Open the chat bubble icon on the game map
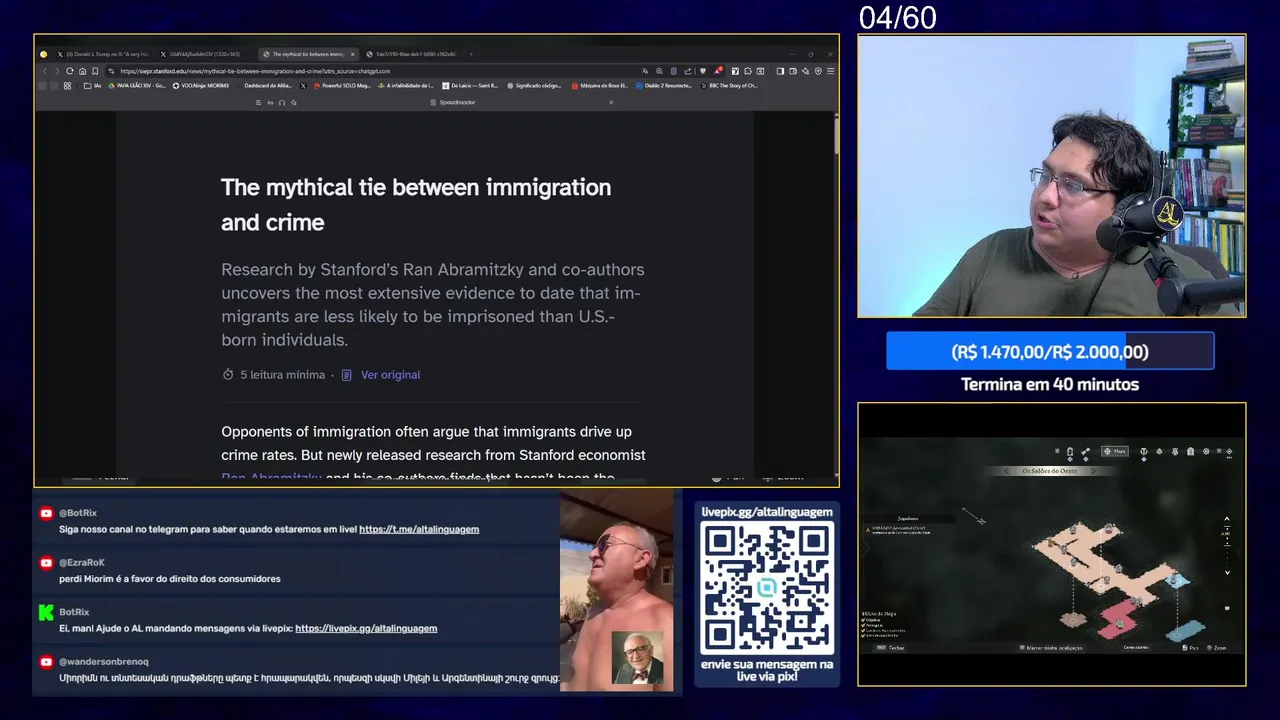This screenshot has height=720, width=1280. (1227, 608)
